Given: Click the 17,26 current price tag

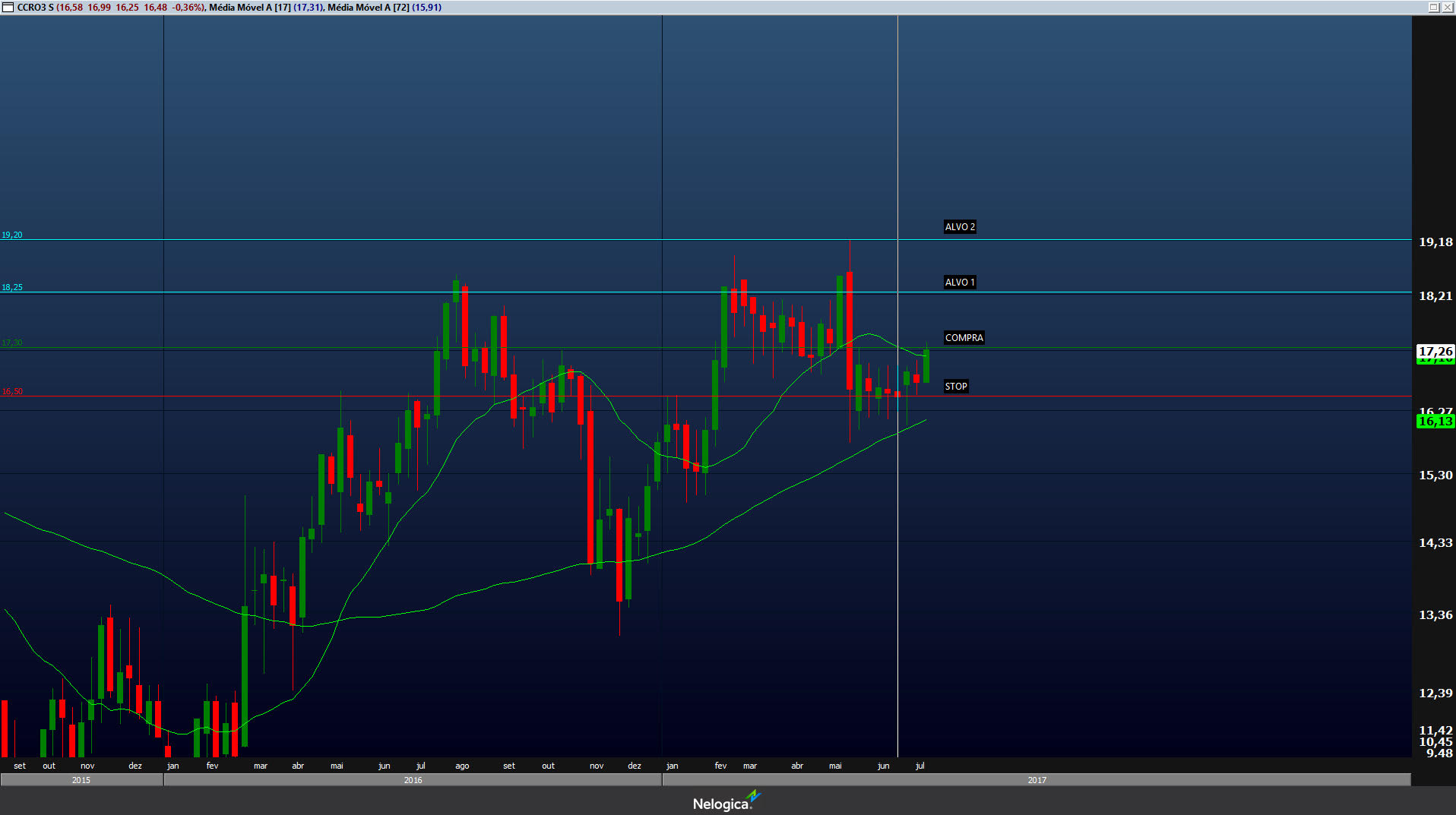Looking at the screenshot, I should [1435, 351].
